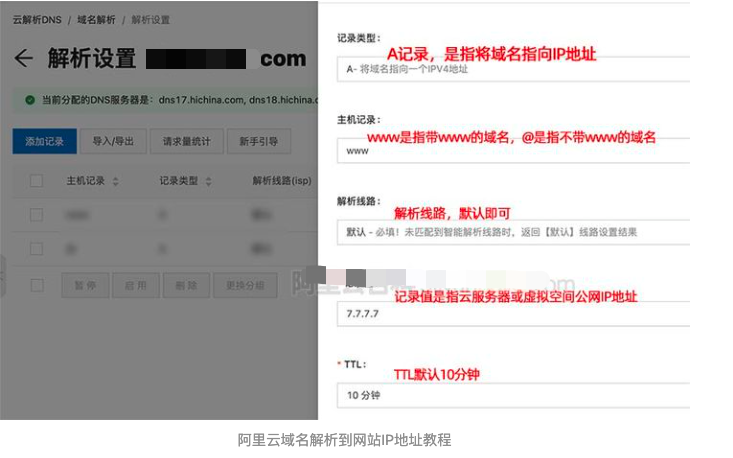
Task: Click the green DNS status check icon
Action: coord(30,100)
